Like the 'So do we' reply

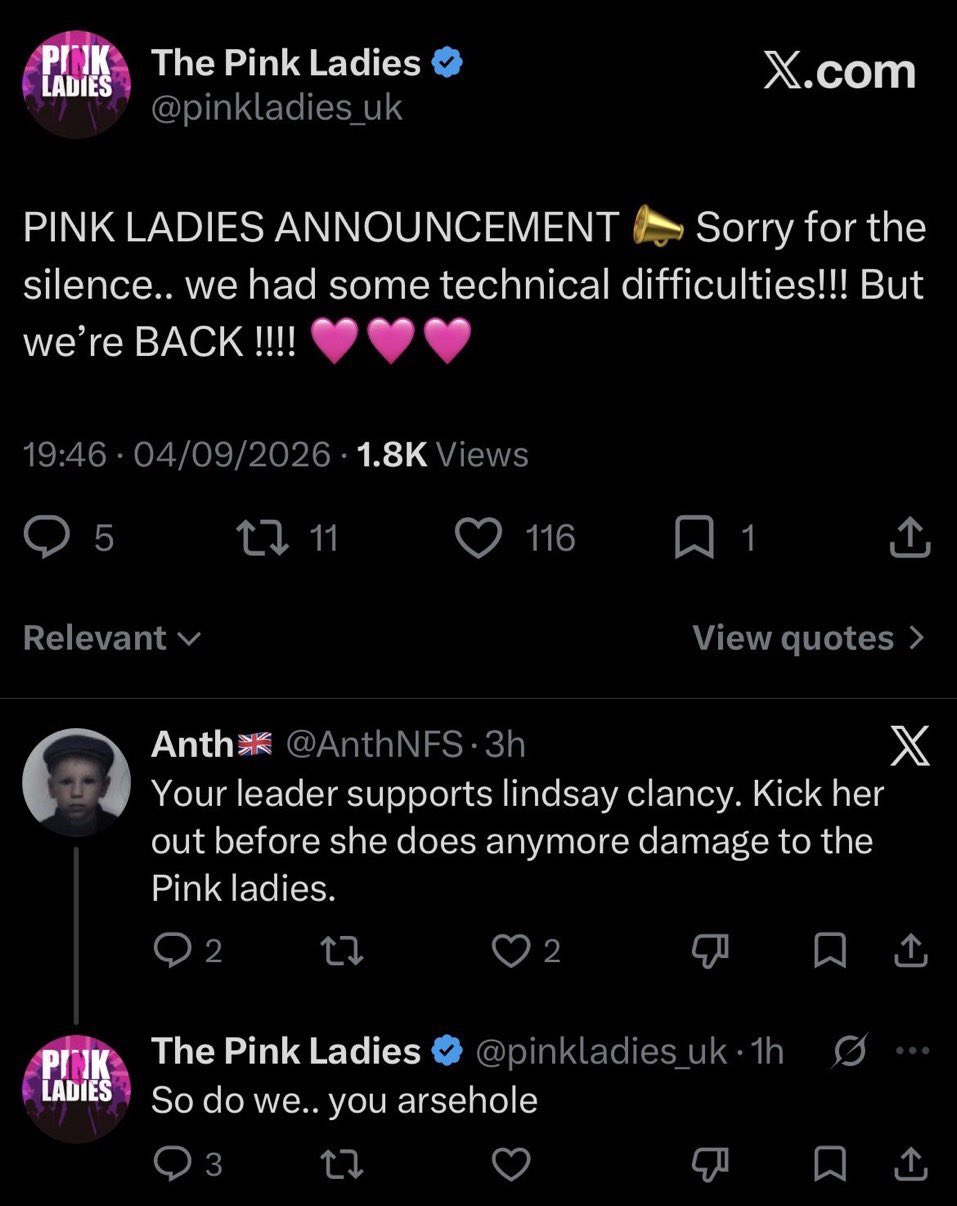click(x=511, y=1164)
